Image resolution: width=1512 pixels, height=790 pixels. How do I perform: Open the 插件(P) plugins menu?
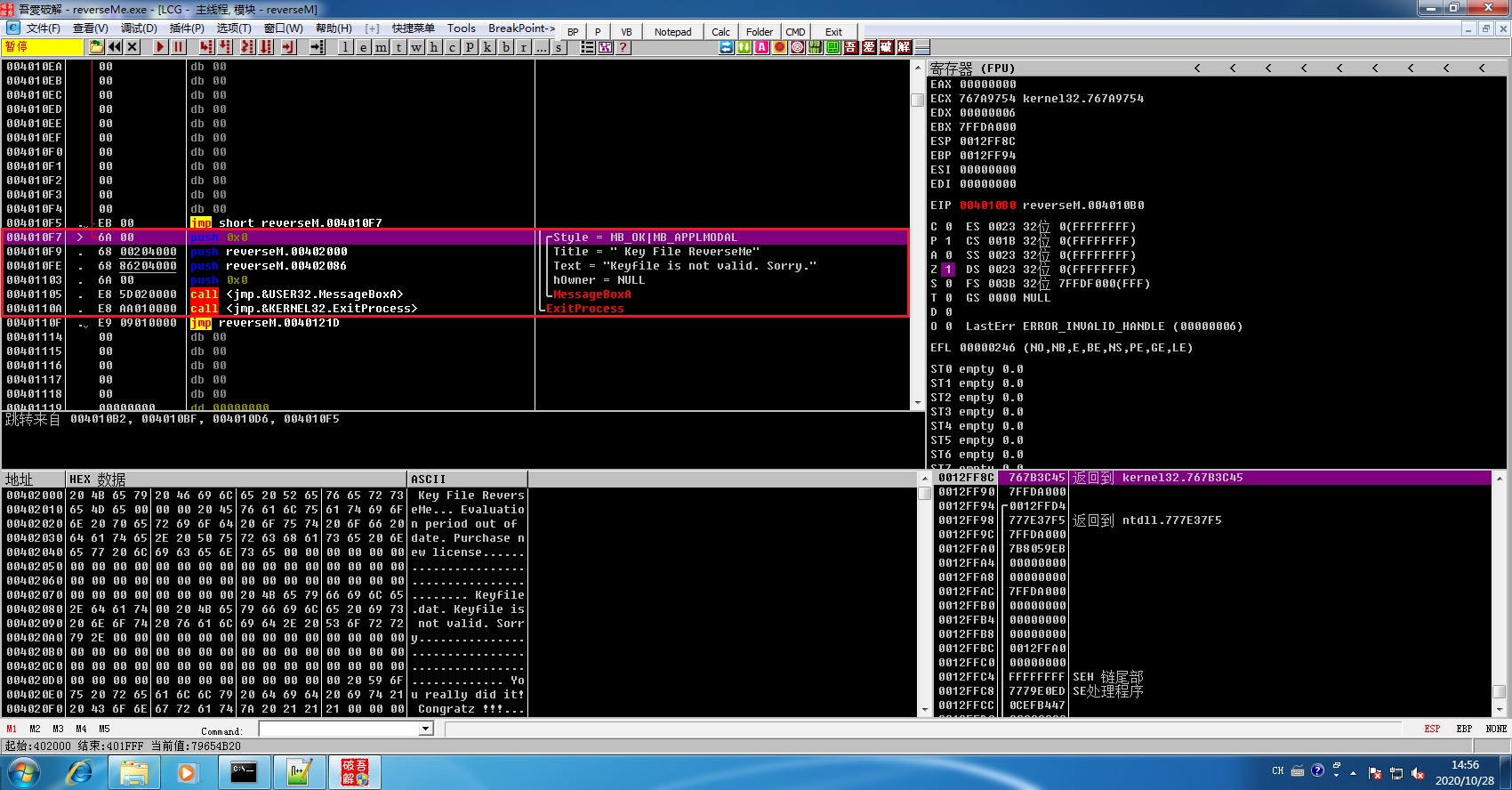187,28
